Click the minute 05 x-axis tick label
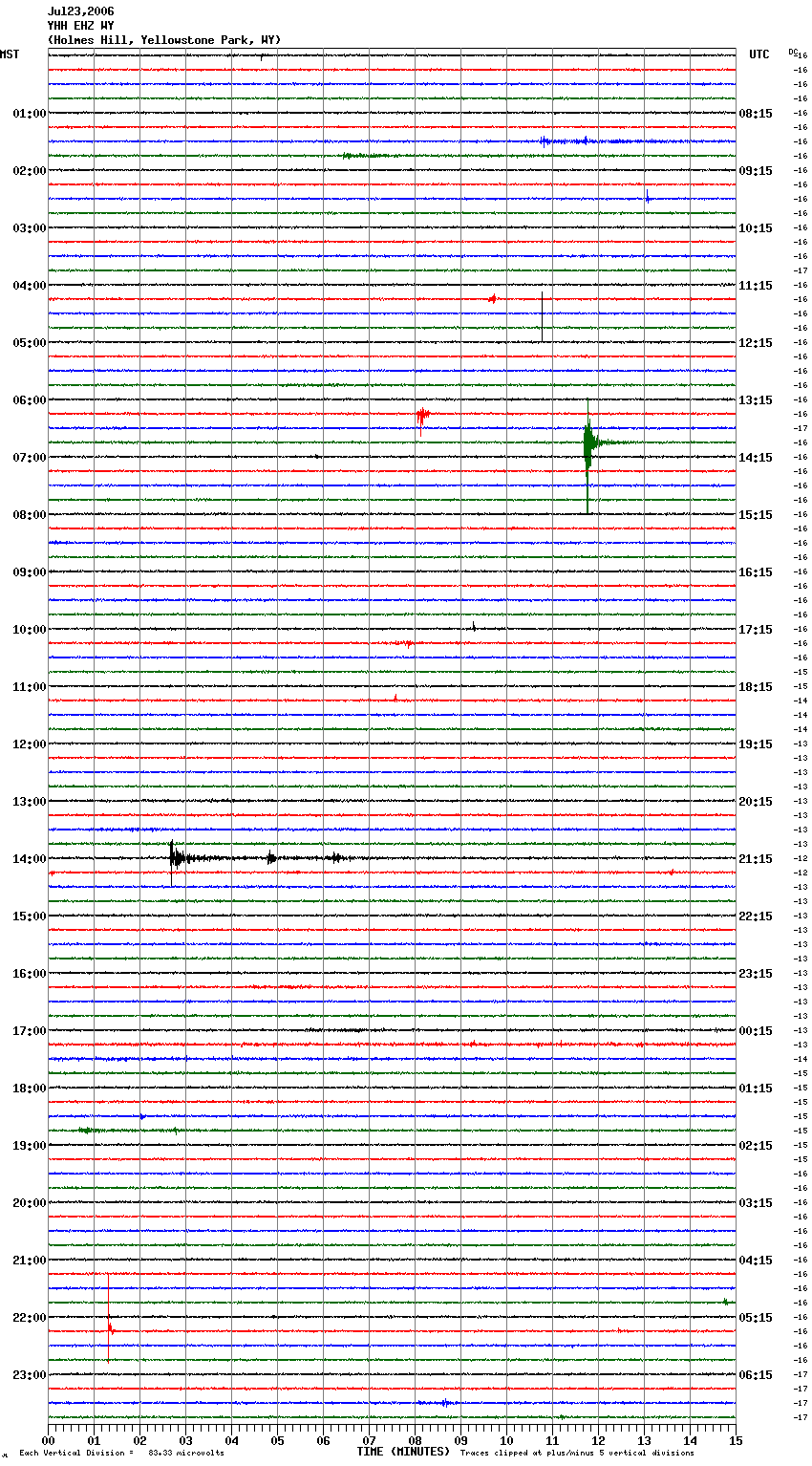Screen dimensions: 812x1466 coord(277,1440)
